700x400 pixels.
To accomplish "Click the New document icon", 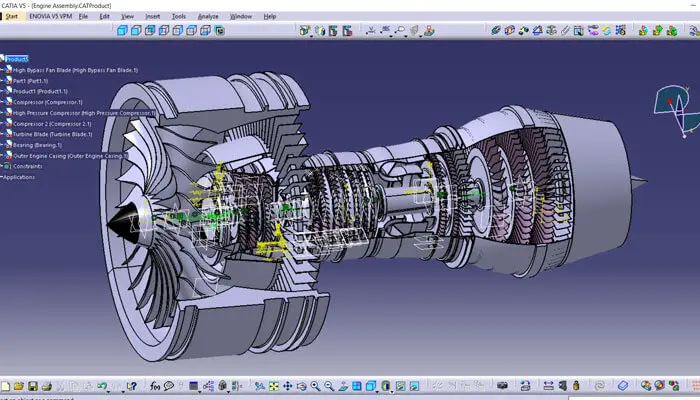I will [x=6, y=386].
